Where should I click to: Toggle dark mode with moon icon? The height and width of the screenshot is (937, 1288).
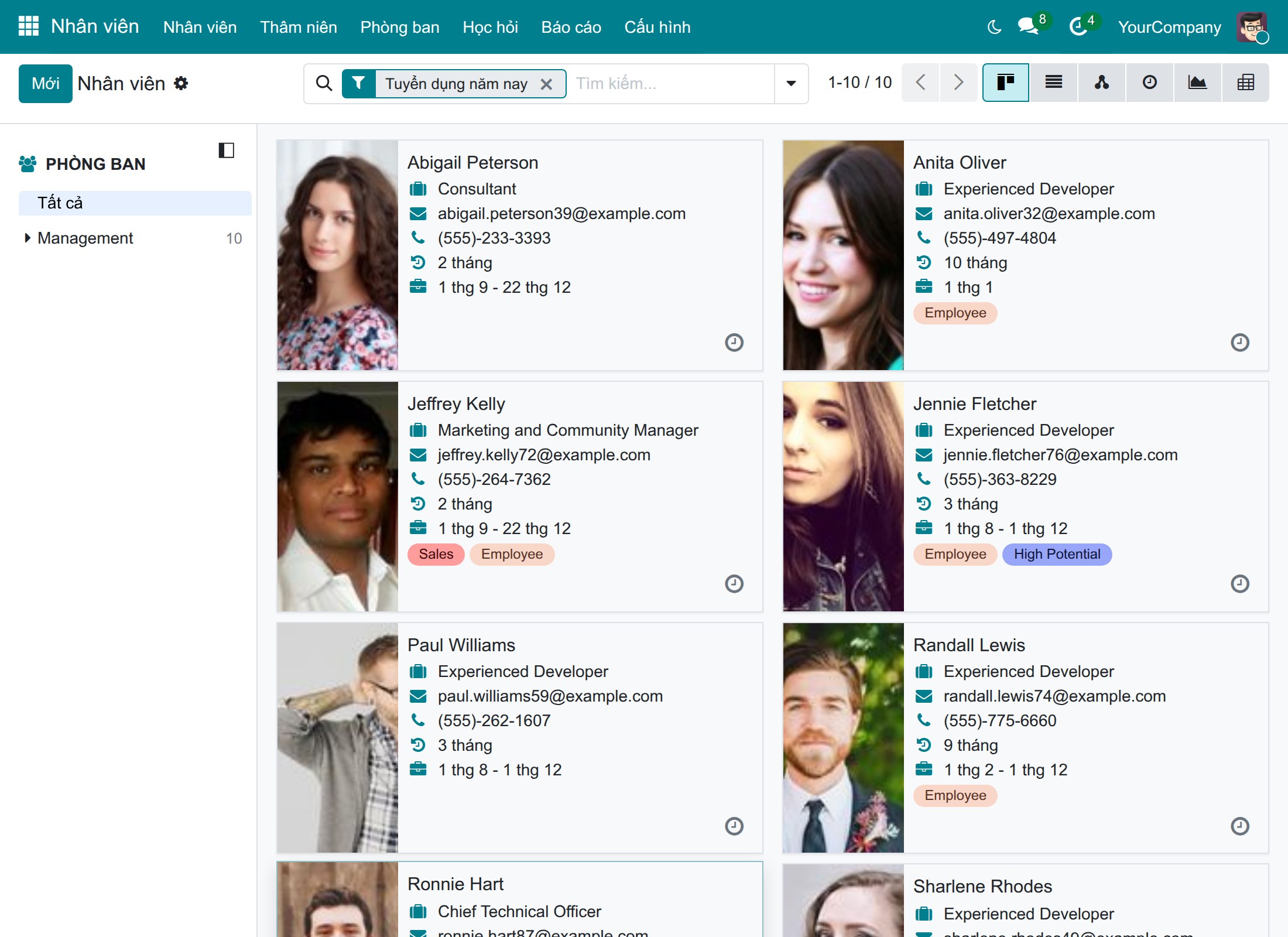click(994, 27)
